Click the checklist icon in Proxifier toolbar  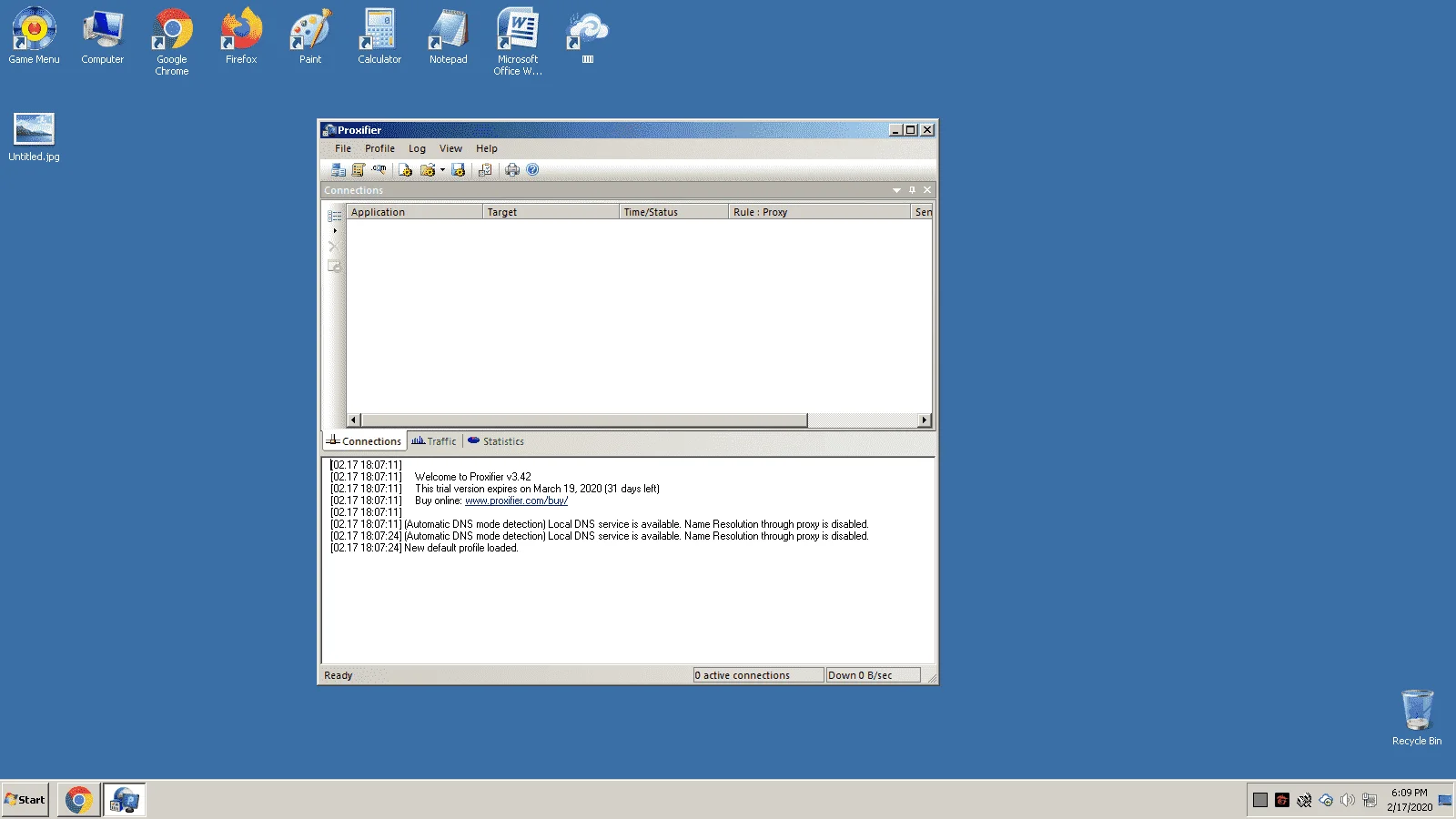point(485,170)
